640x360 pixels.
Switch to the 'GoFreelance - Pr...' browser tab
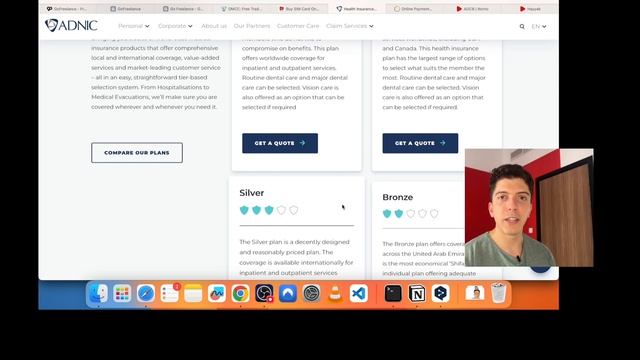pyautogui.click(x=67, y=9)
